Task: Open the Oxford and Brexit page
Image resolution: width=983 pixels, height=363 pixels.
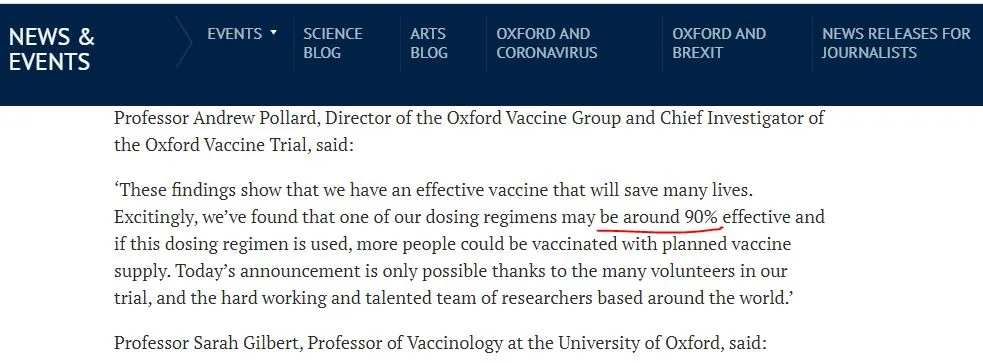Action: coord(719,43)
